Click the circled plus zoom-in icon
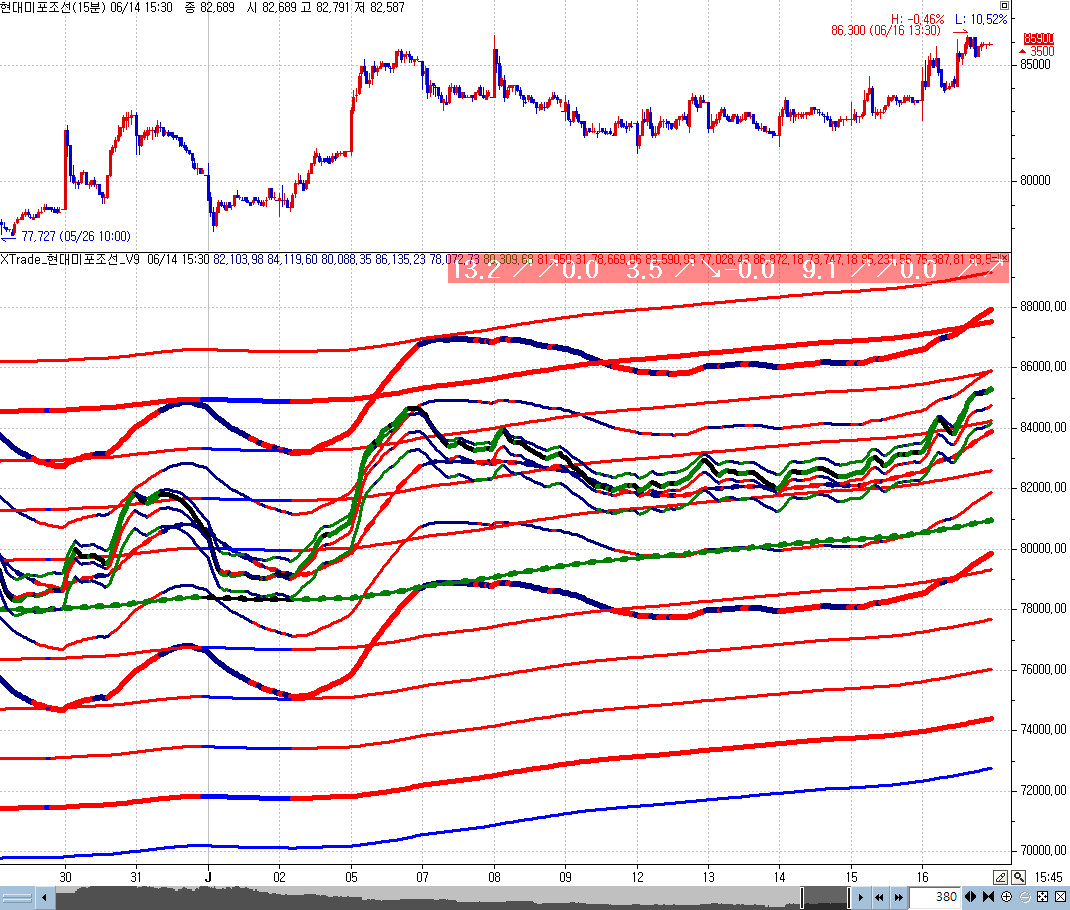Image resolution: width=1070 pixels, height=910 pixels. click(1007, 897)
